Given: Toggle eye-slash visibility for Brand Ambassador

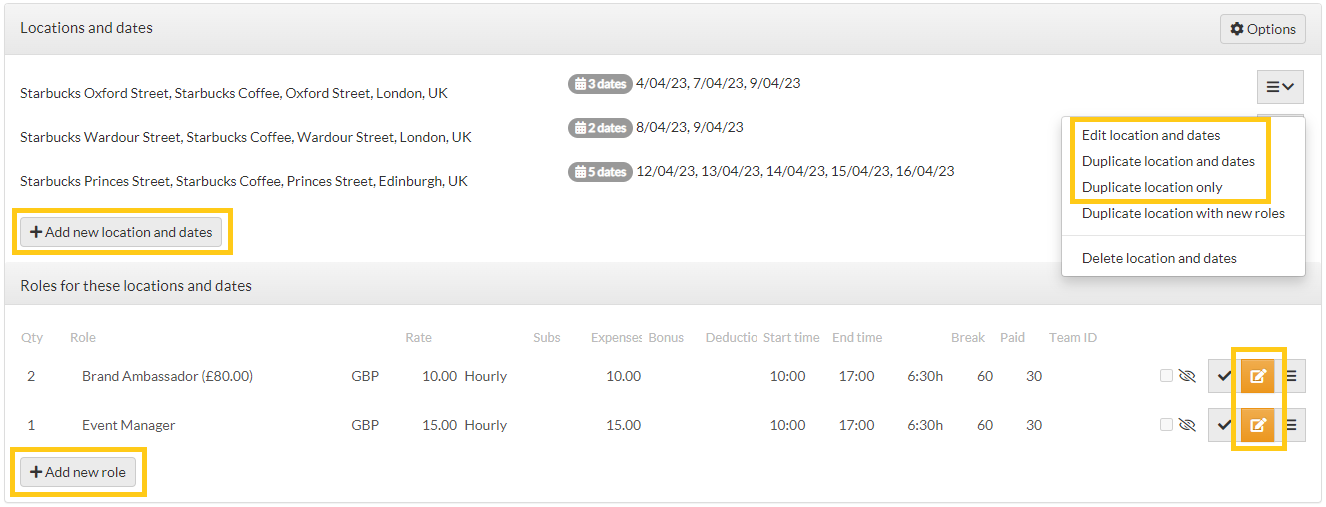Looking at the screenshot, I should pos(1187,376).
